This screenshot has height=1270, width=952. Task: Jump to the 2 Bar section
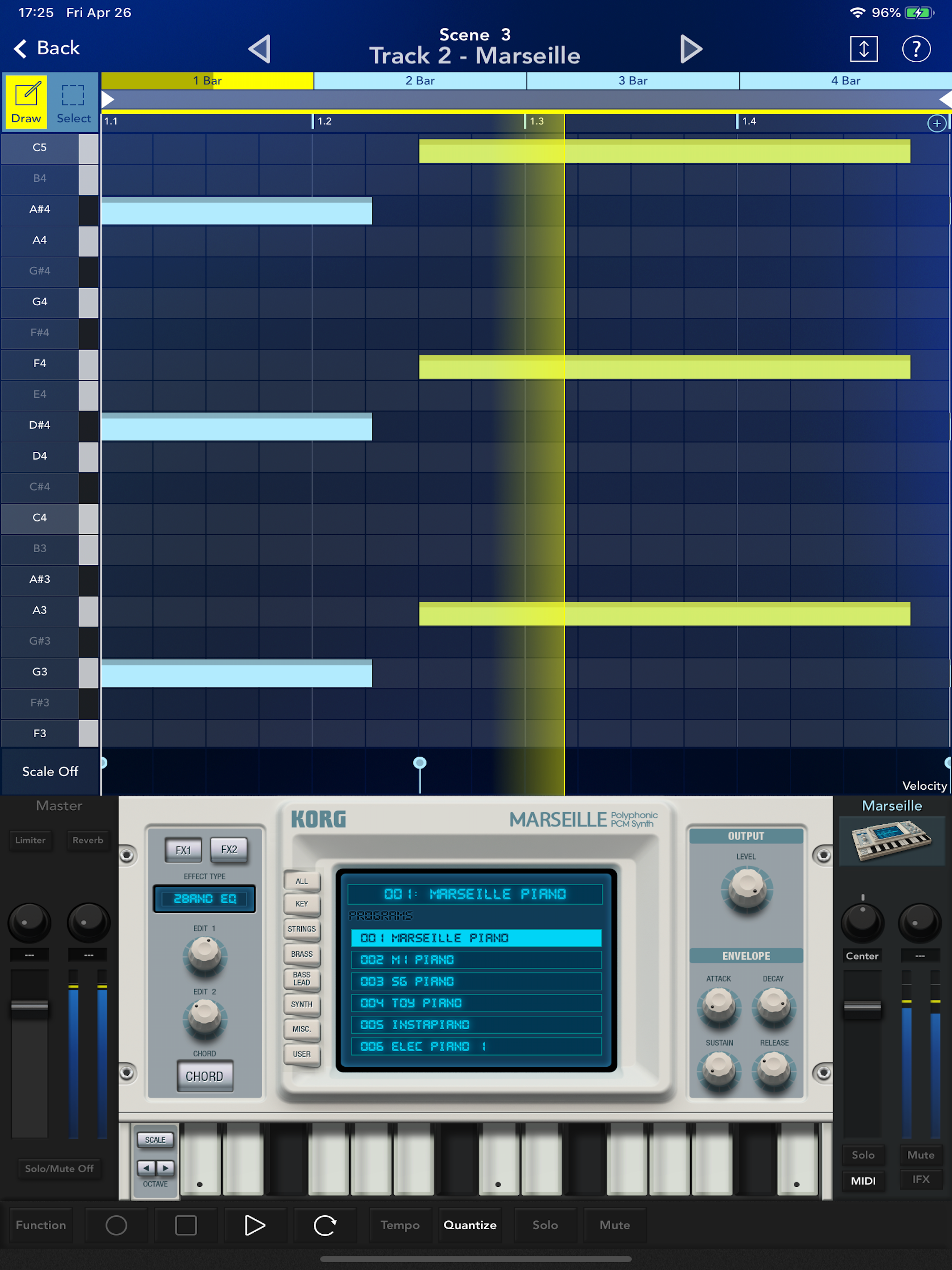420,81
